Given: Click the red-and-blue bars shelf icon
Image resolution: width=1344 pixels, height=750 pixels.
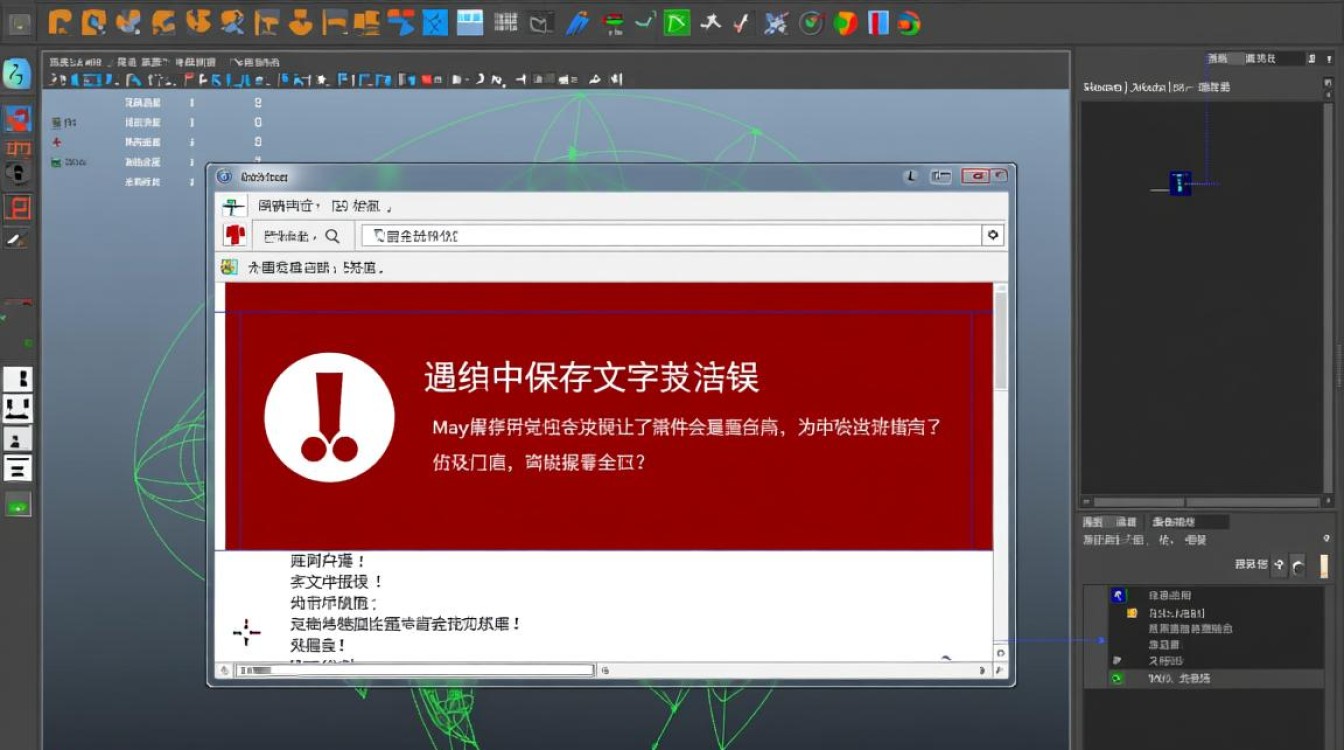Looking at the screenshot, I should click(878, 22).
